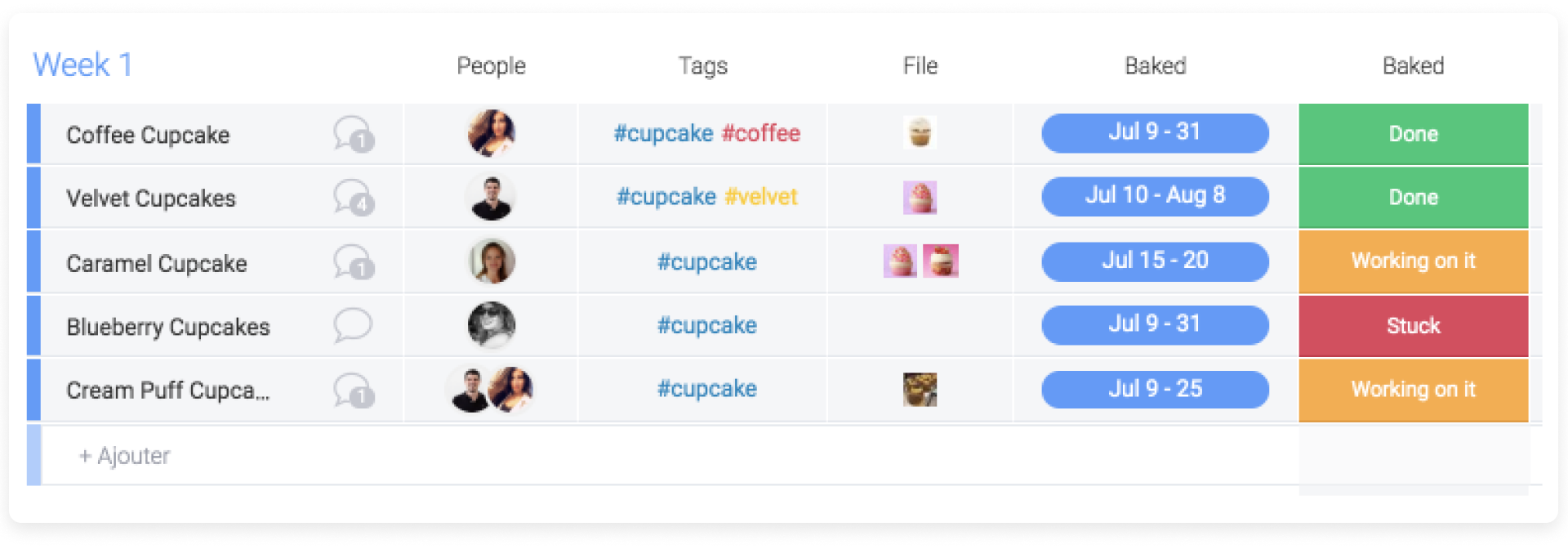
Task: Open Velvet Cupcakes conversation bubble icon
Action: pos(353,198)
